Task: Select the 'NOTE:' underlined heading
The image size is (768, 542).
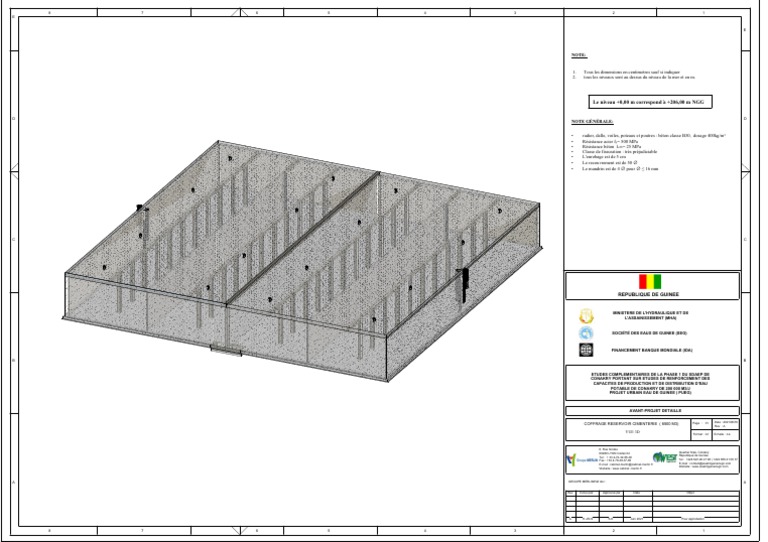Action: coord(579,55)
